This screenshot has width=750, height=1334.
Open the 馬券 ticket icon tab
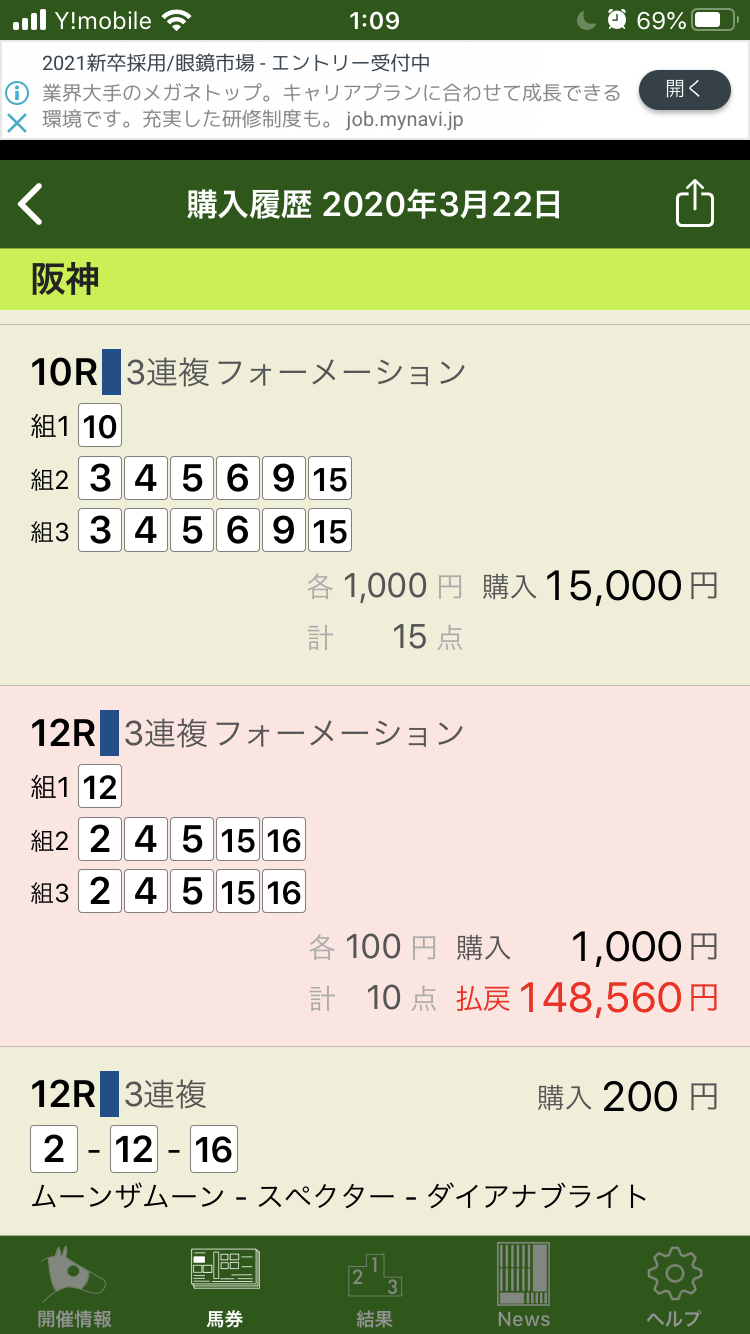(225, 1286)
